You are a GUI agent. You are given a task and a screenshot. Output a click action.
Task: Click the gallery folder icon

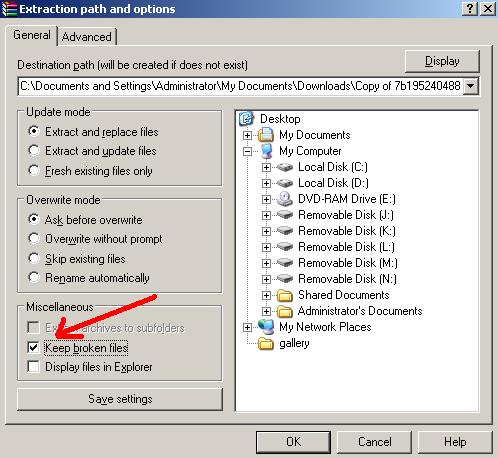266,343
